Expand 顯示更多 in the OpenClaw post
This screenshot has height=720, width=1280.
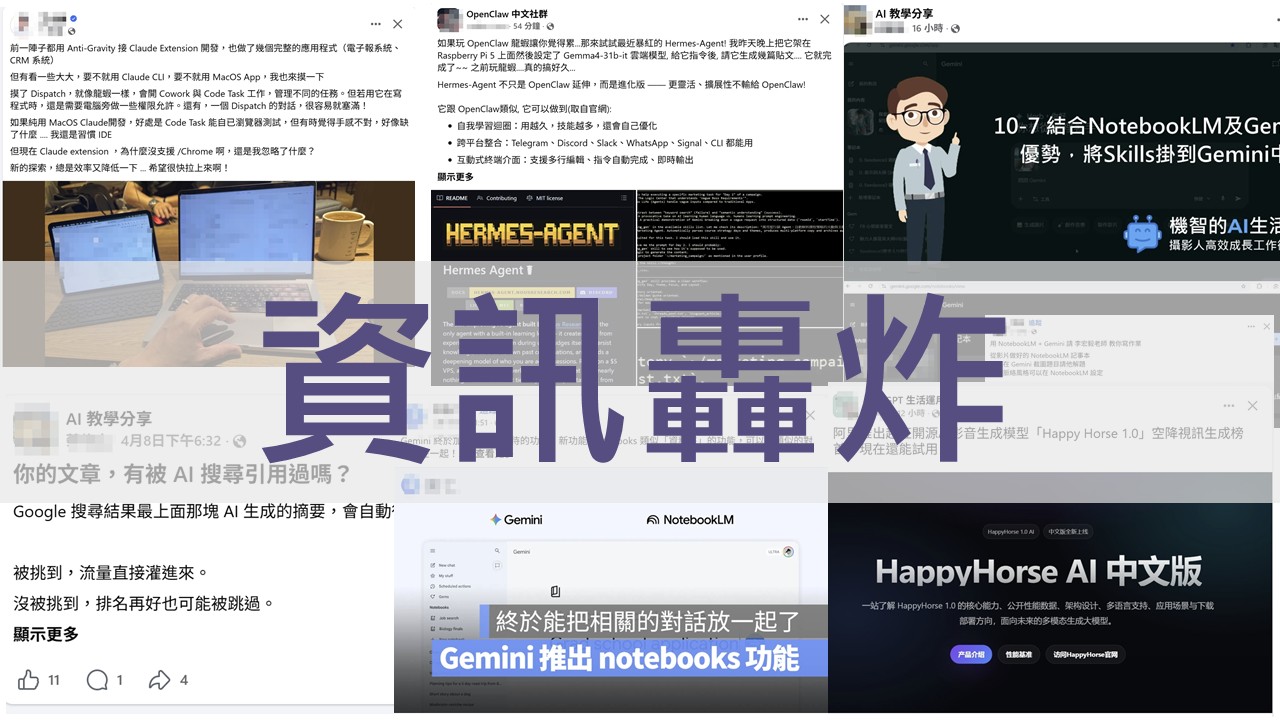(456, 177)
